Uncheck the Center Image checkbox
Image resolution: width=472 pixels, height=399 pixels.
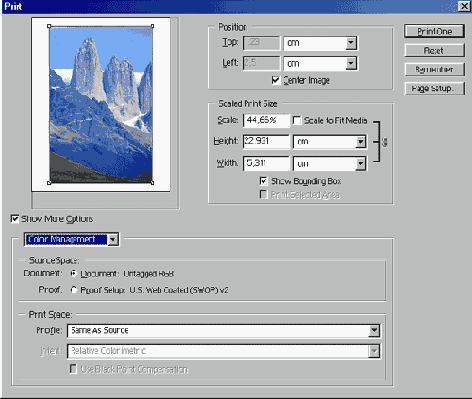275,80
